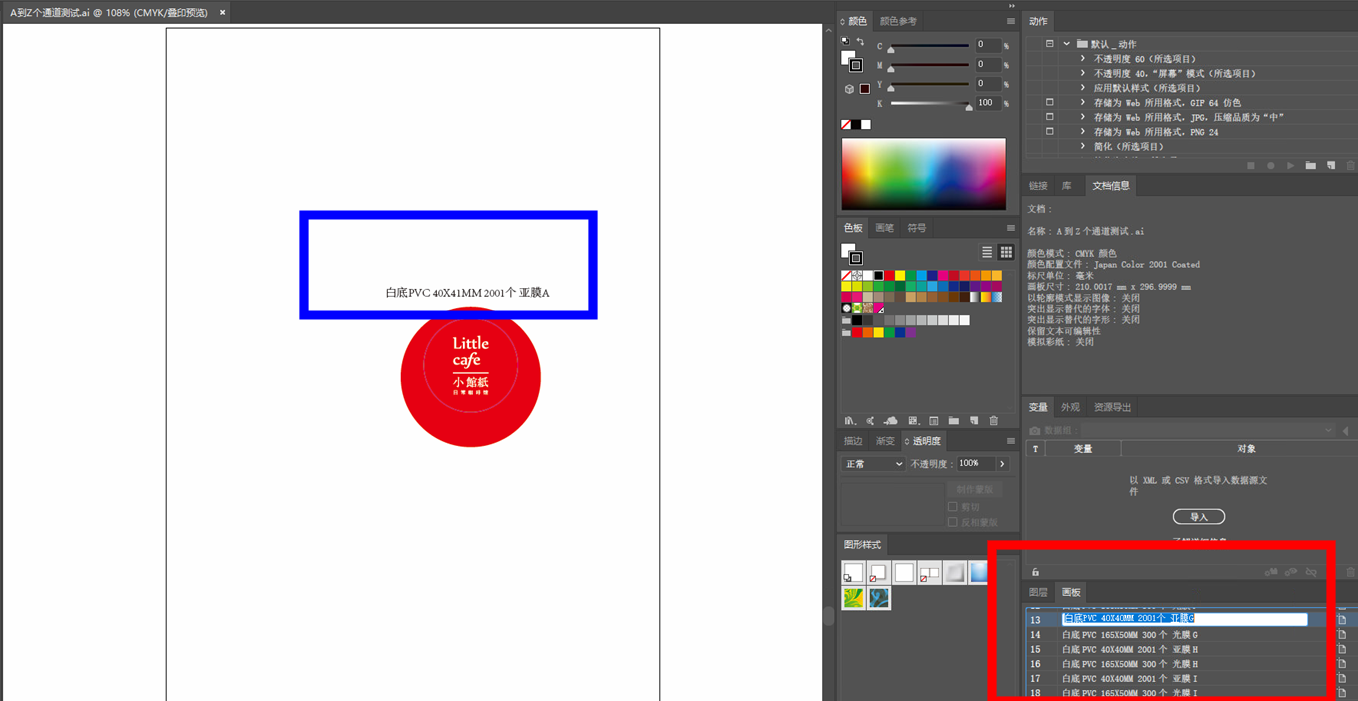Pick a color from the CMYK spectrum bar
1358x701 pixels.
coord(924,174)
